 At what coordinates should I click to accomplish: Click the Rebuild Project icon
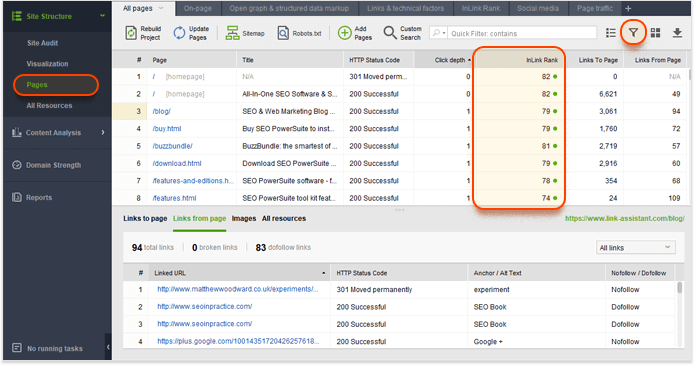(131, 33)
